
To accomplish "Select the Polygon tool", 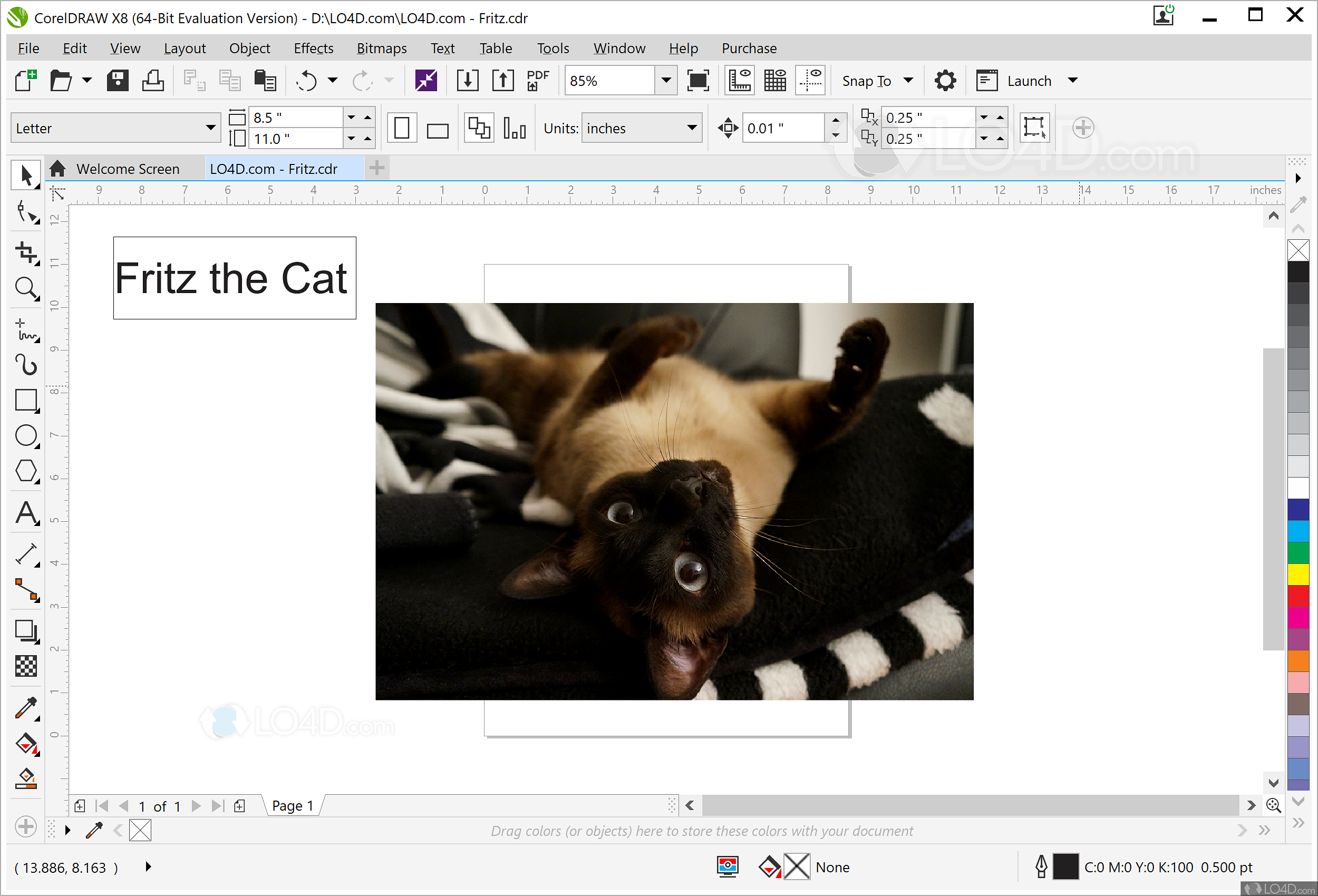I will click(25, 471).
